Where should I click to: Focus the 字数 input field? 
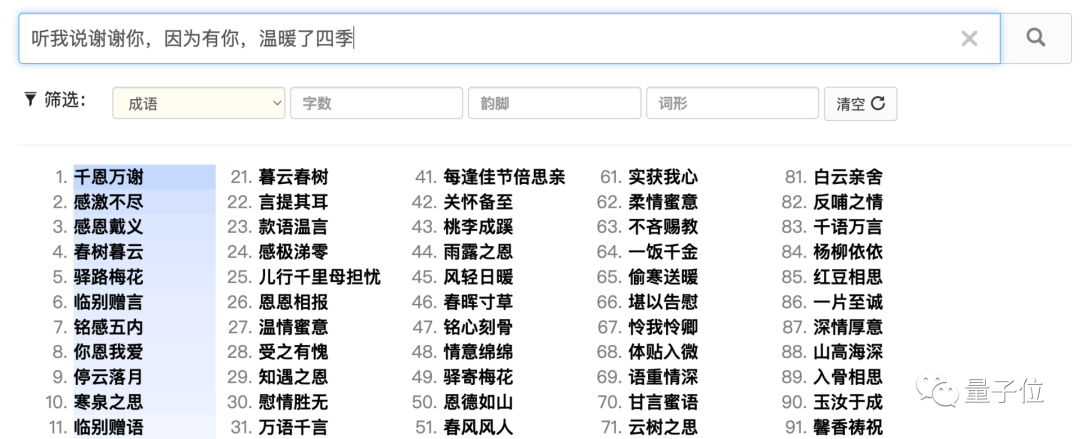[376, 103]
